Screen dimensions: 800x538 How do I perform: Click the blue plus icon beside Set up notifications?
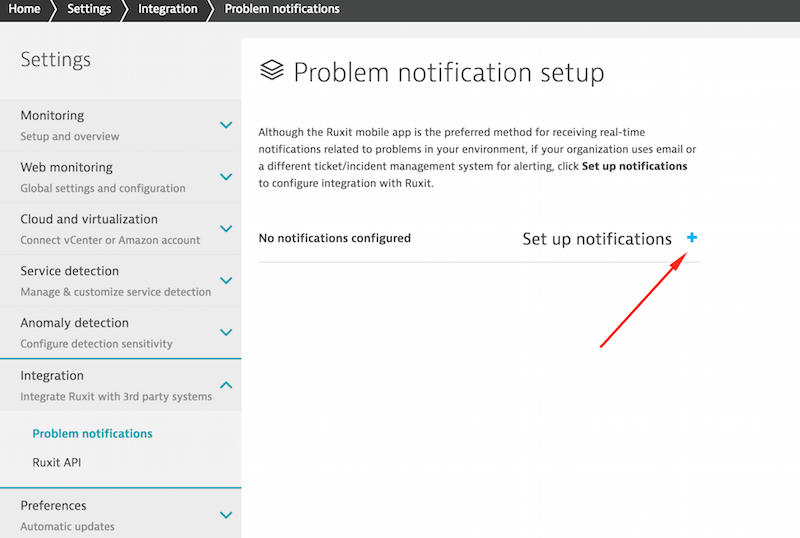click(x=692, y=237)
